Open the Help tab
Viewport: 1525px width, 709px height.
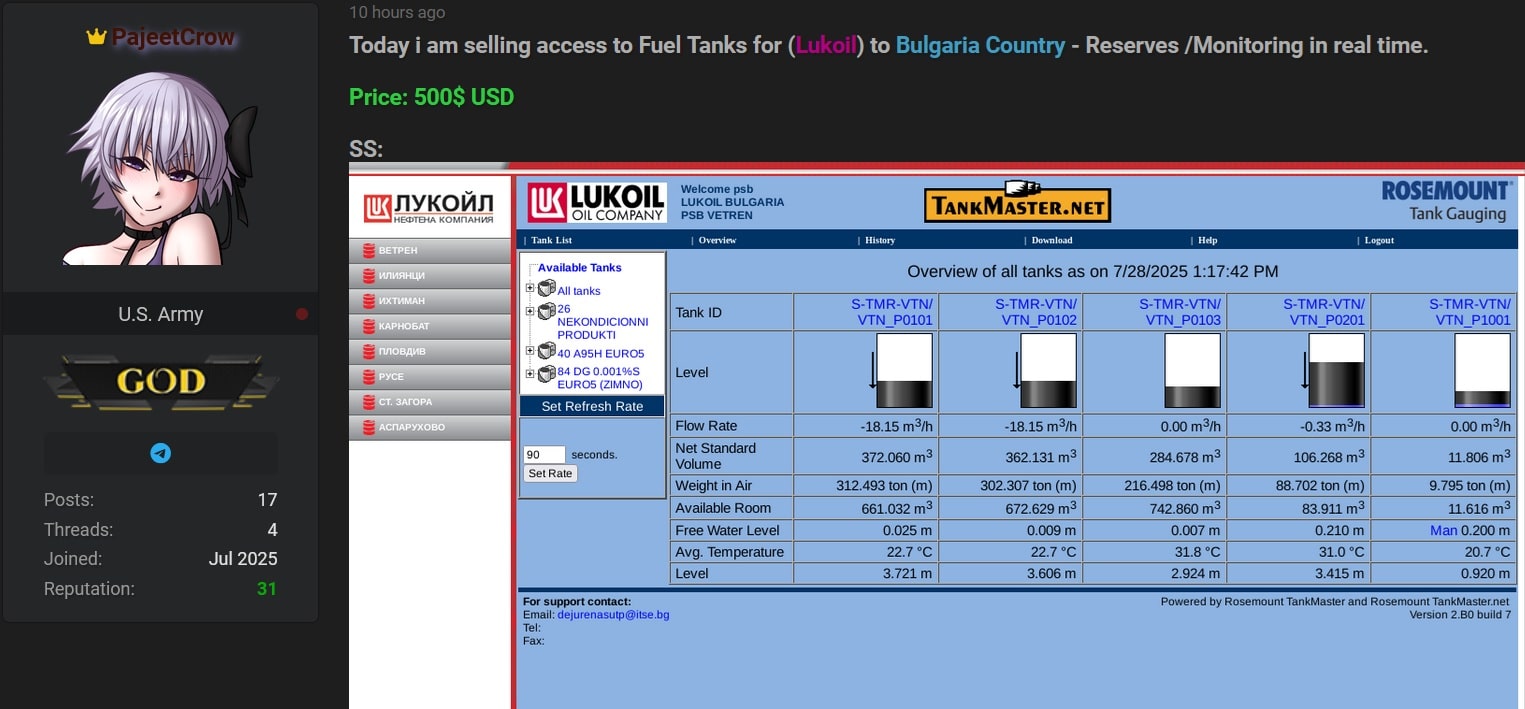point(1208,240)
